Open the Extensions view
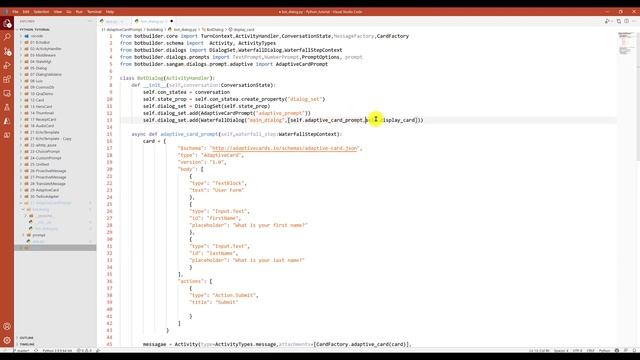640x360 pixels. (7, 79)
